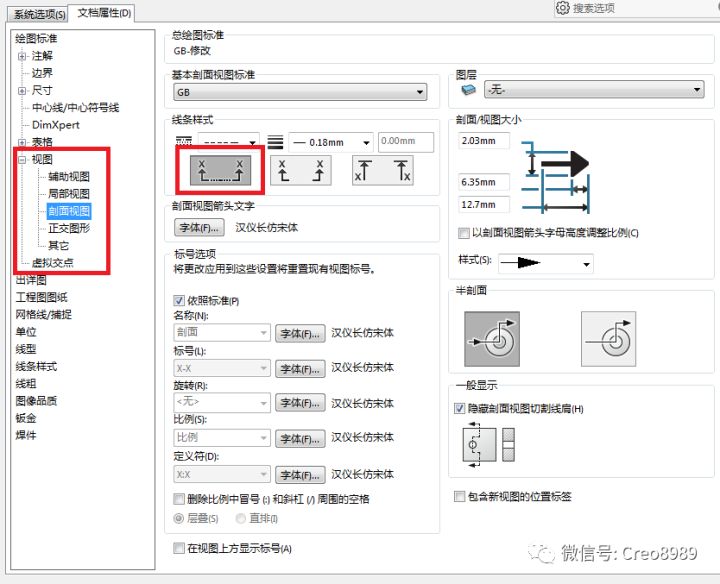Screen dimensions: 720x584
Task: Click 字体 button next to 标号
Action: pos(300,369)
